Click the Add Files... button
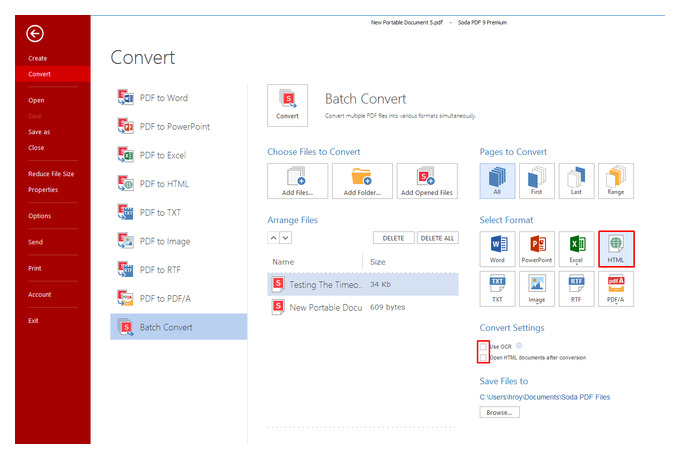The width and height of the screenshot is (680, 459). coord(298,181)
